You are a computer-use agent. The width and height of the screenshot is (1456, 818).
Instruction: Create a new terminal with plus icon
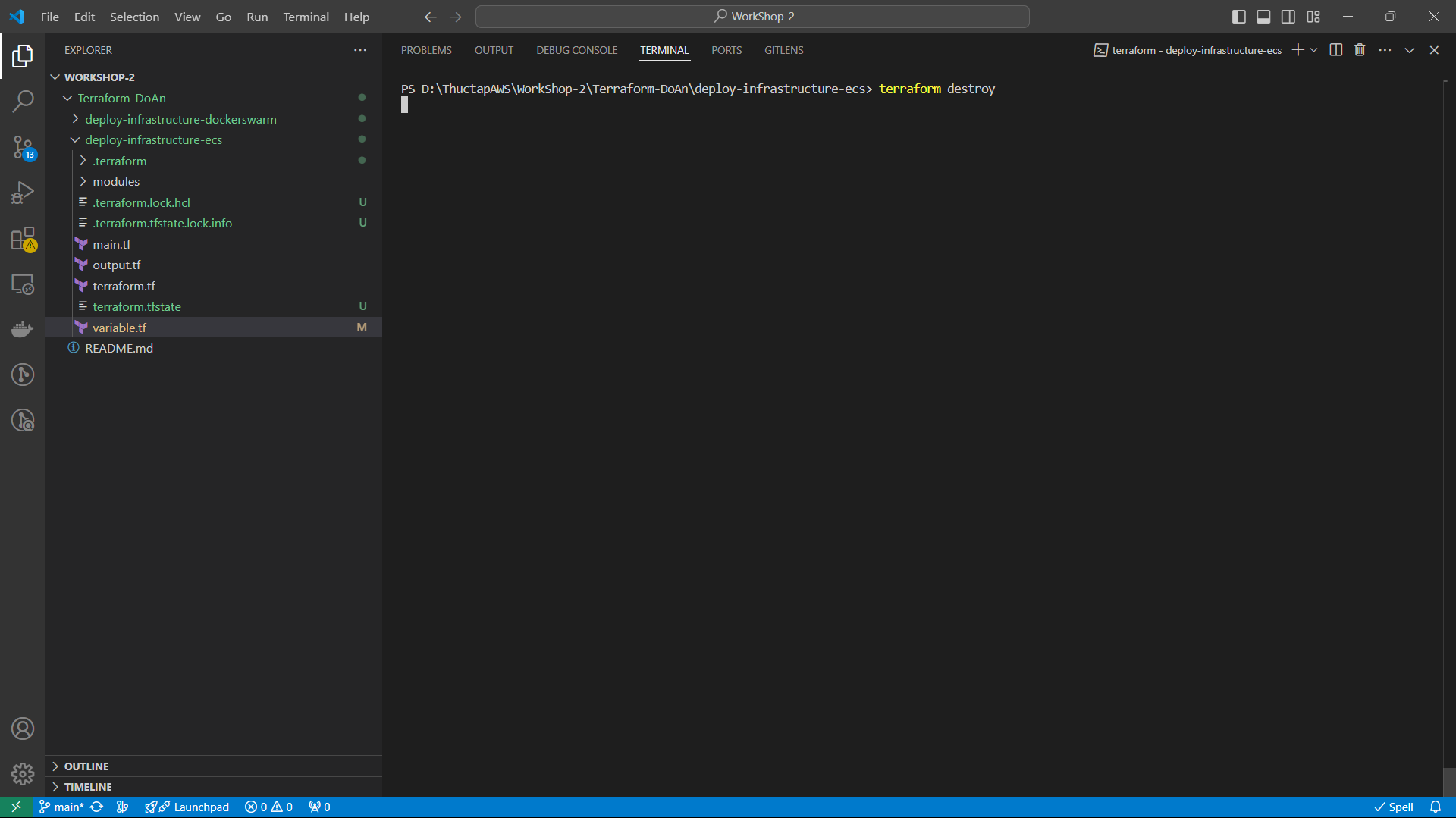coord(1298,50)
